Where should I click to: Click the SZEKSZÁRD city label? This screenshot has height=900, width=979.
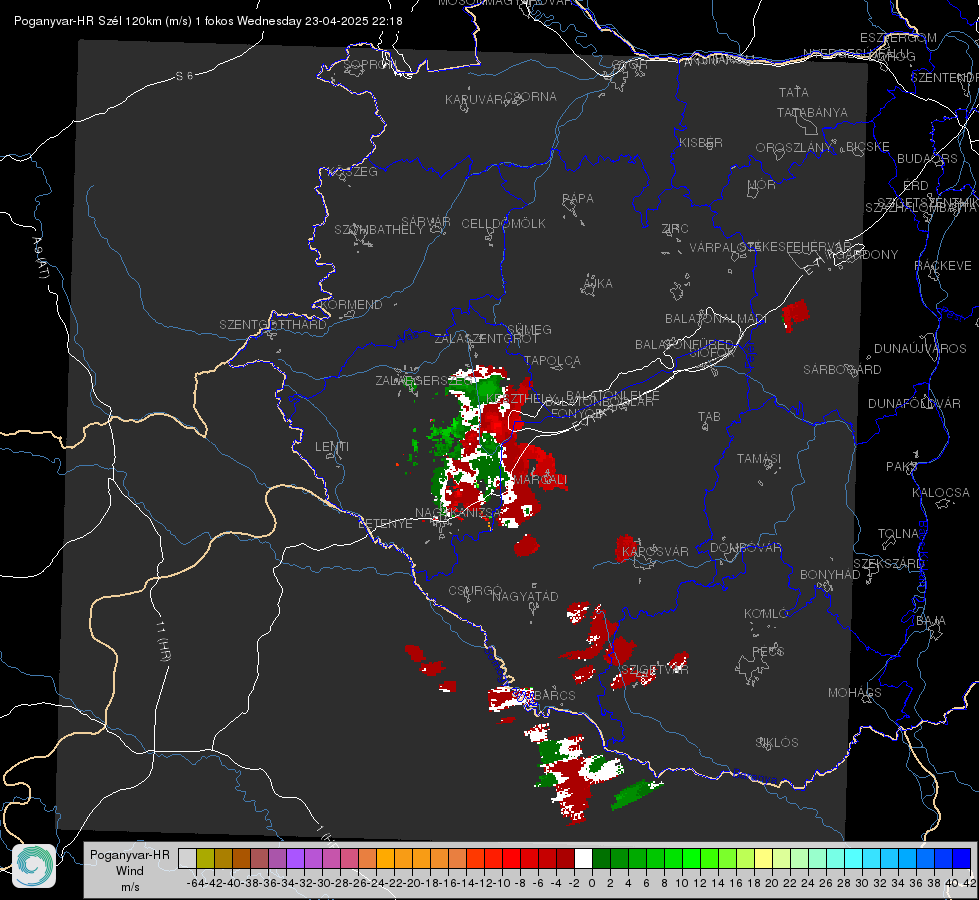click(x=888, y=564)
